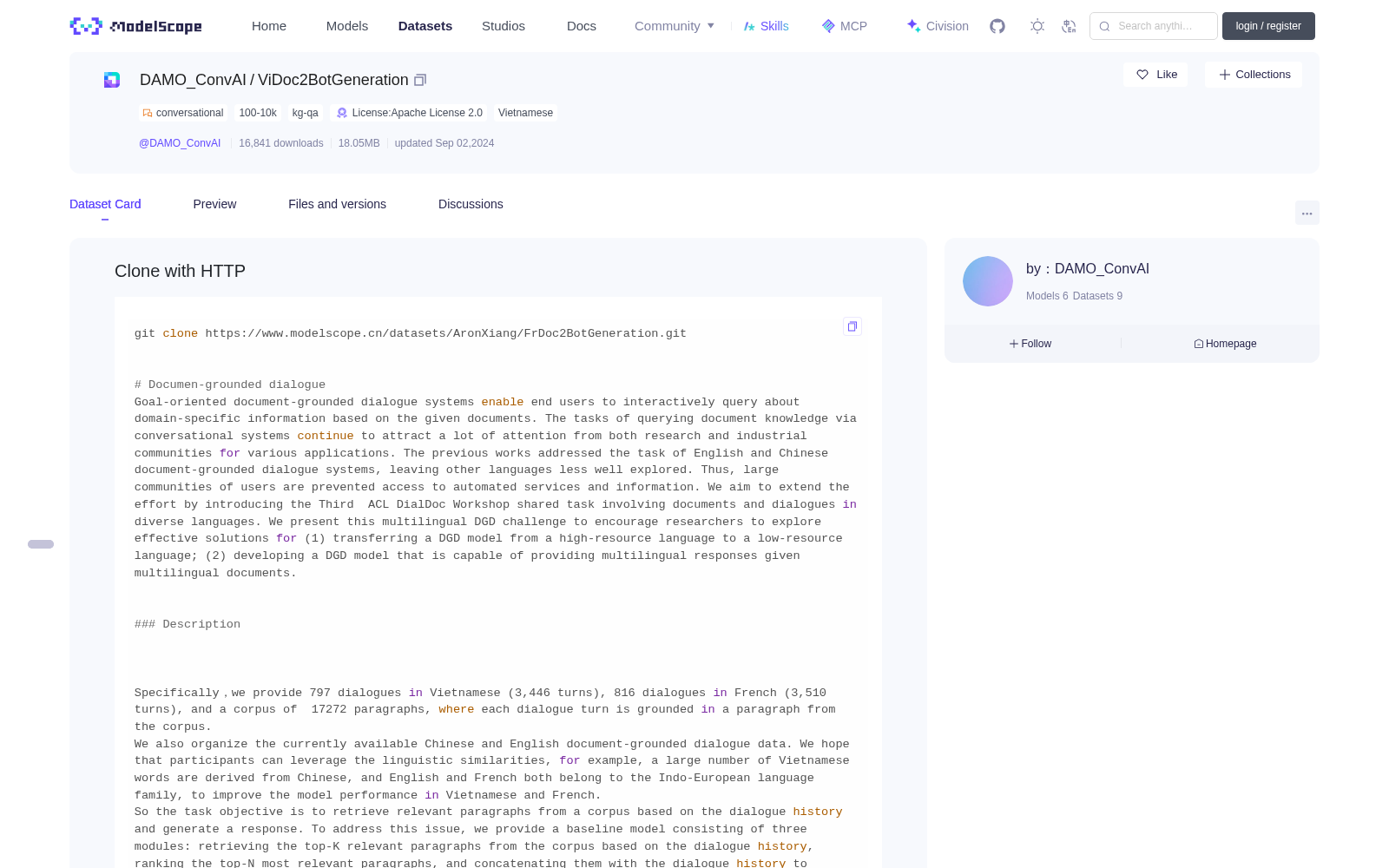
Task: Switch language with the translate icon
Action: click(1070, 26)
